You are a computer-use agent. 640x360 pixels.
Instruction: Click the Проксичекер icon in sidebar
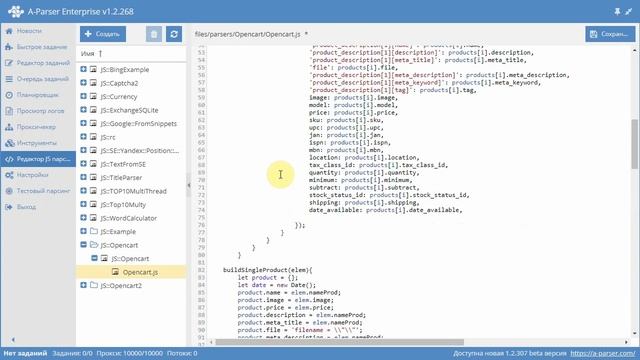9,127
